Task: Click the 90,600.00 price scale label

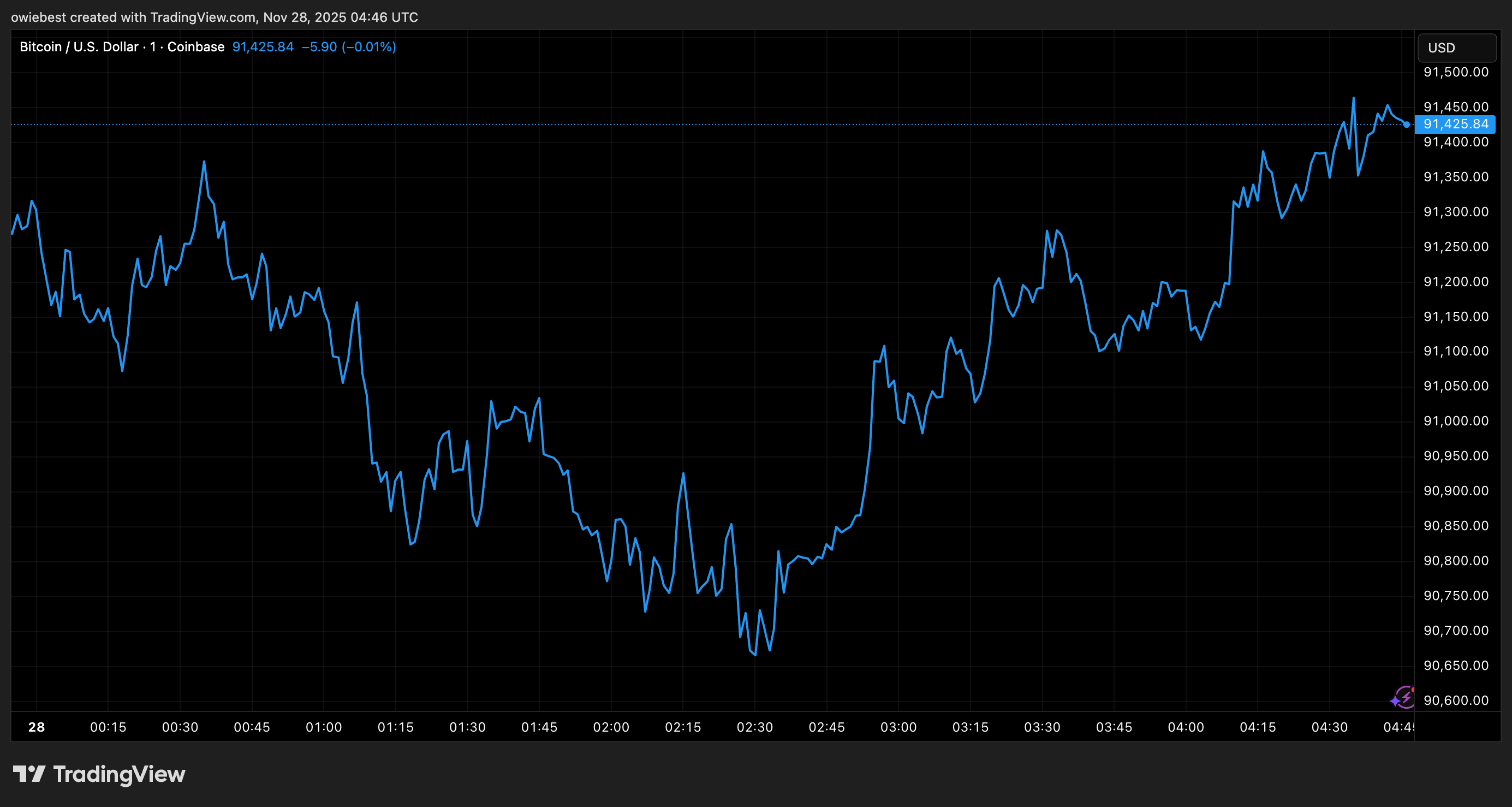Action: pos(1456,700)
